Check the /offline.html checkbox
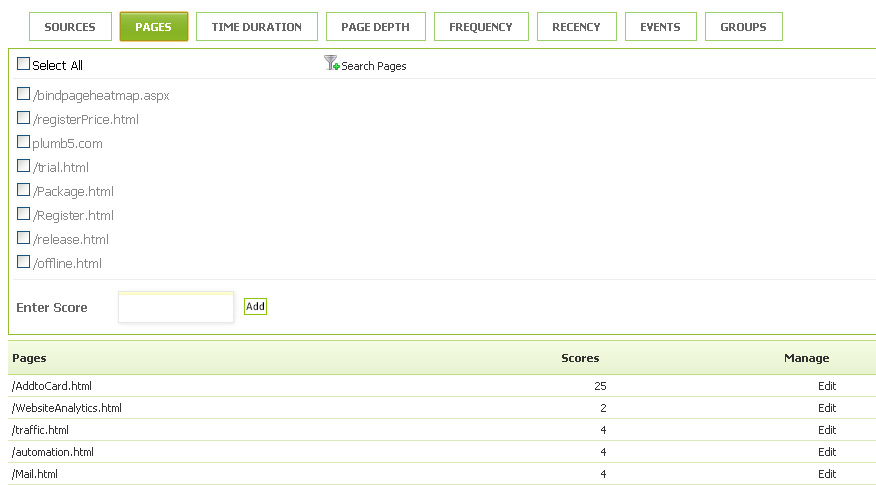The height and width of the screenshot is (485, 876). [x=23, y=262]
